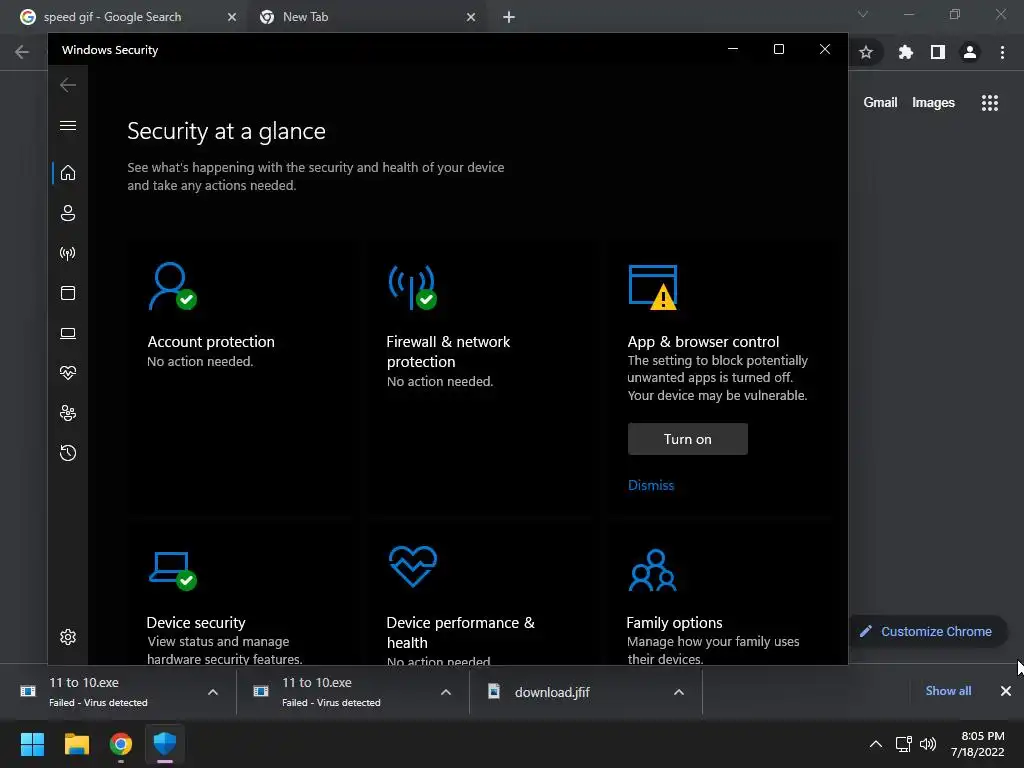Open Account protection sidebar icon
The height and width of the screenshot is (768, 1024).
click(x=68, y=213)
